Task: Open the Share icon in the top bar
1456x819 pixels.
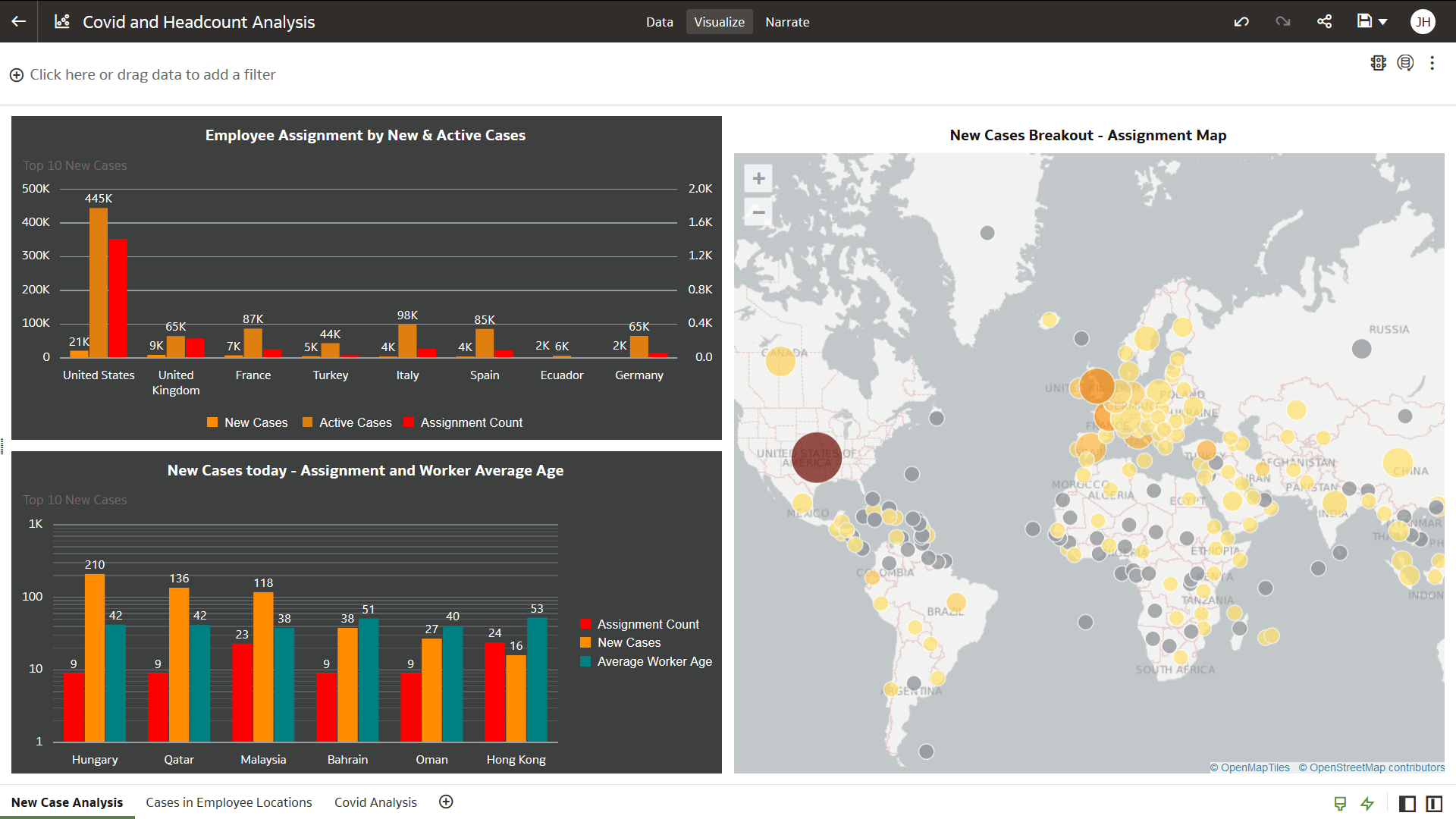Action: point(1324,21)
